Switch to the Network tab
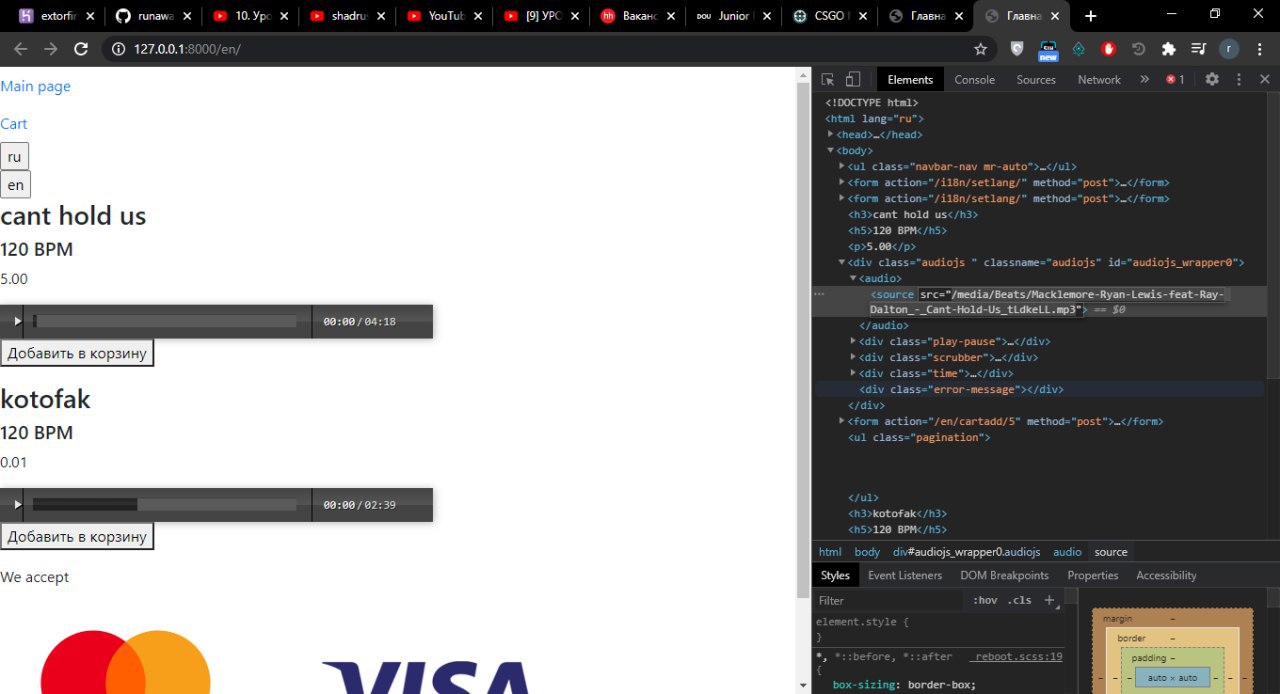1280x694 pixels. pyautogui.click(x=1099, y=80)
